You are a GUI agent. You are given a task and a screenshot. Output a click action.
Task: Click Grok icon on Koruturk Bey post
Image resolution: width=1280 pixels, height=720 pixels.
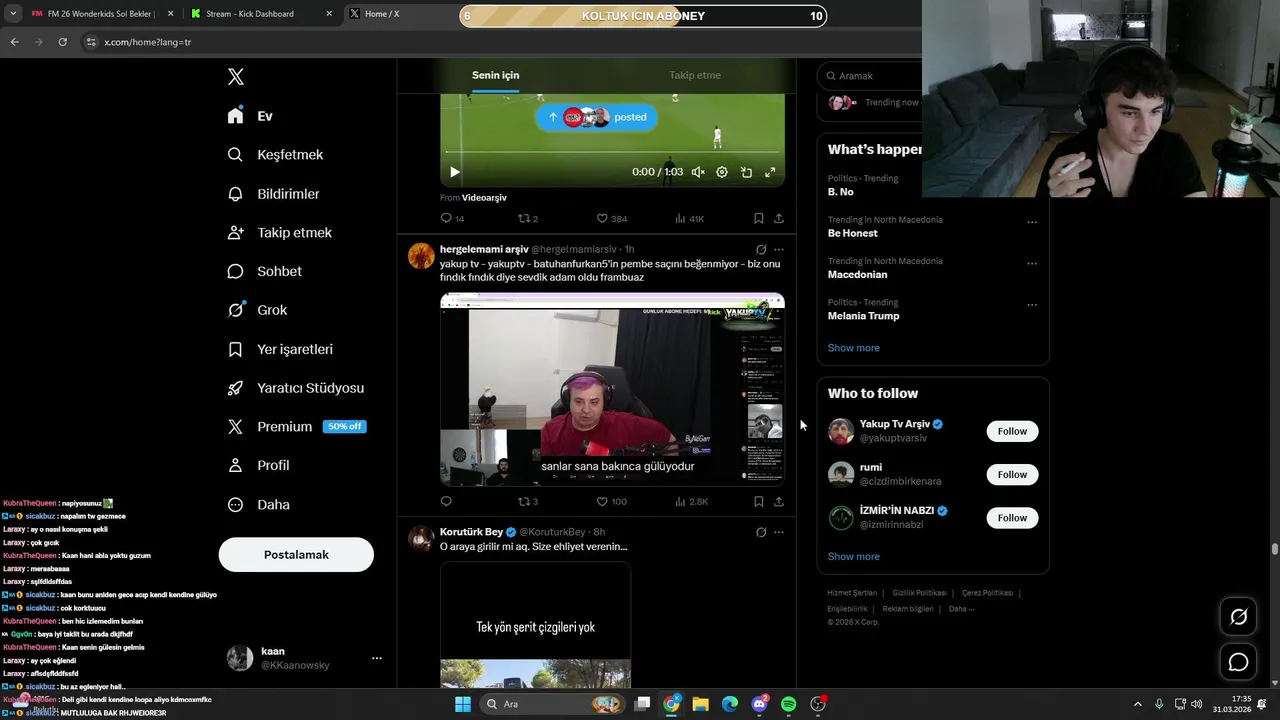pos(761,533)
